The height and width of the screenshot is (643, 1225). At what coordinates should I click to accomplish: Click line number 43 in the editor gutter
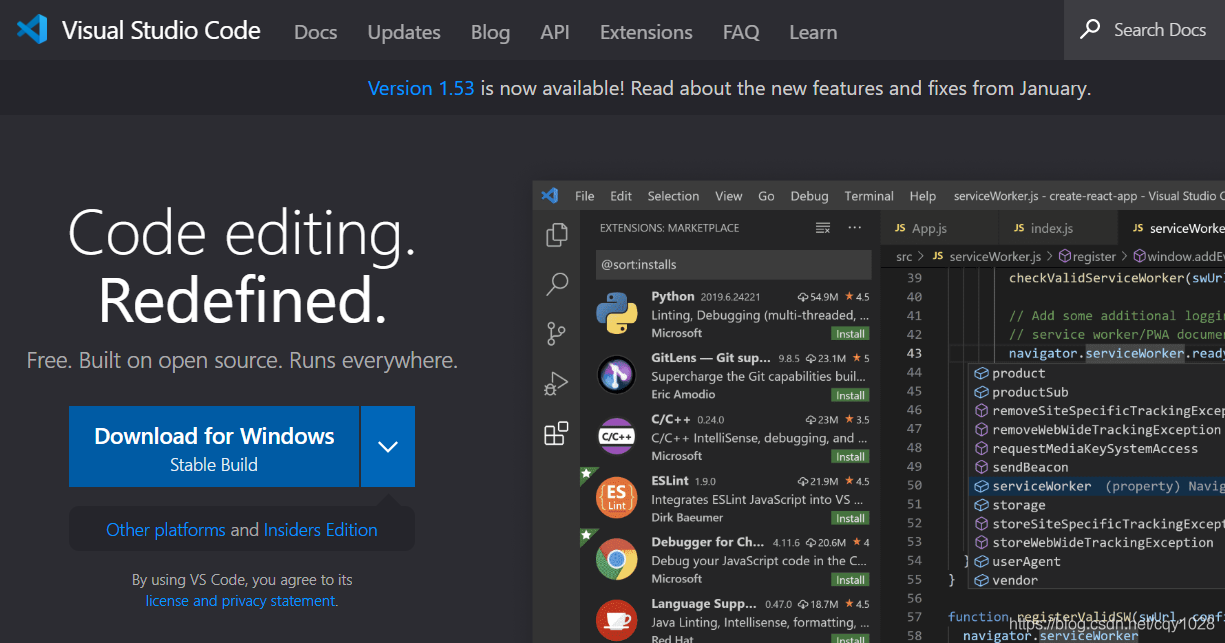click(x=914, y=354)
